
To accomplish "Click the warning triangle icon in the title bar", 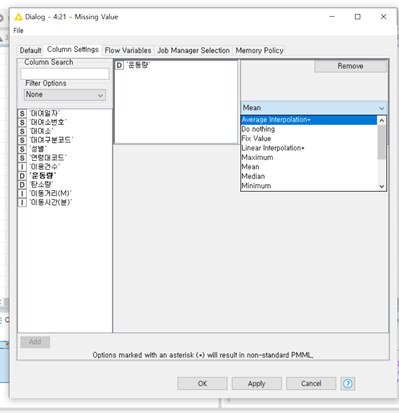I will (19, 17).
